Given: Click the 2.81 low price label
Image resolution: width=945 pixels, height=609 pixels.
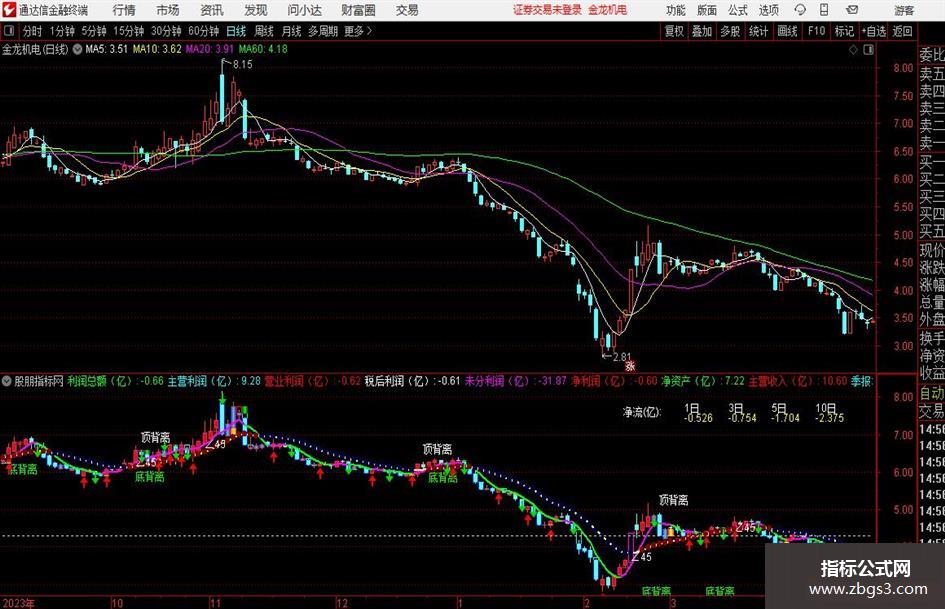Looking at the screenshot, I should coord(621,356).
